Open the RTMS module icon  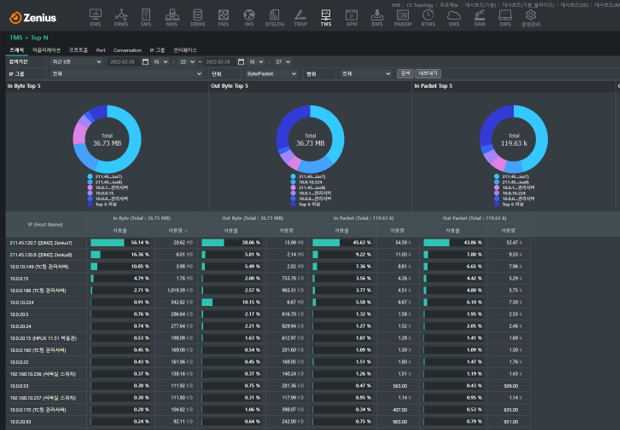tap(428, 16)
